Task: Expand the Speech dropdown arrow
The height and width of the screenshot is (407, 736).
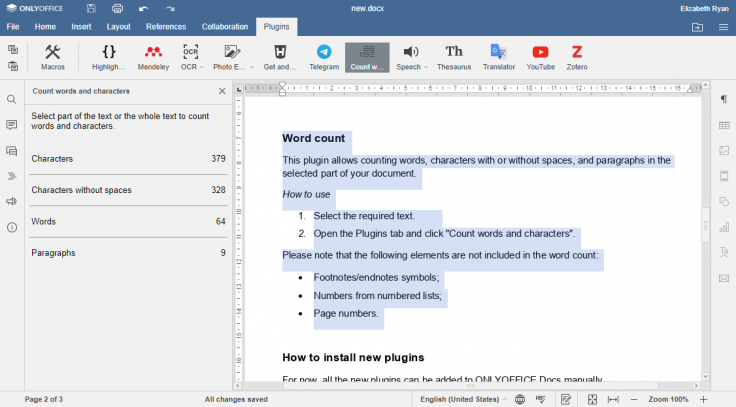Action: click(426, 67)
